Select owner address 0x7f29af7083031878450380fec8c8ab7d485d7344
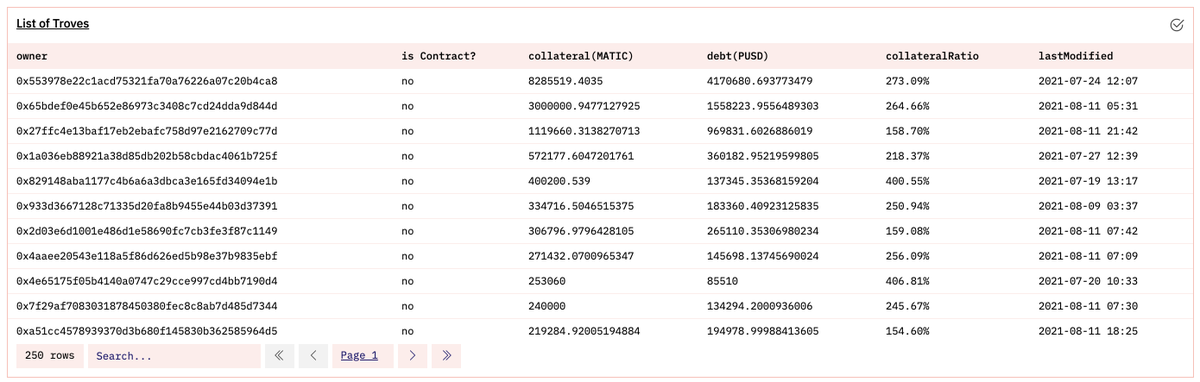Viewport: 1200px width, 382px height. 147,306
